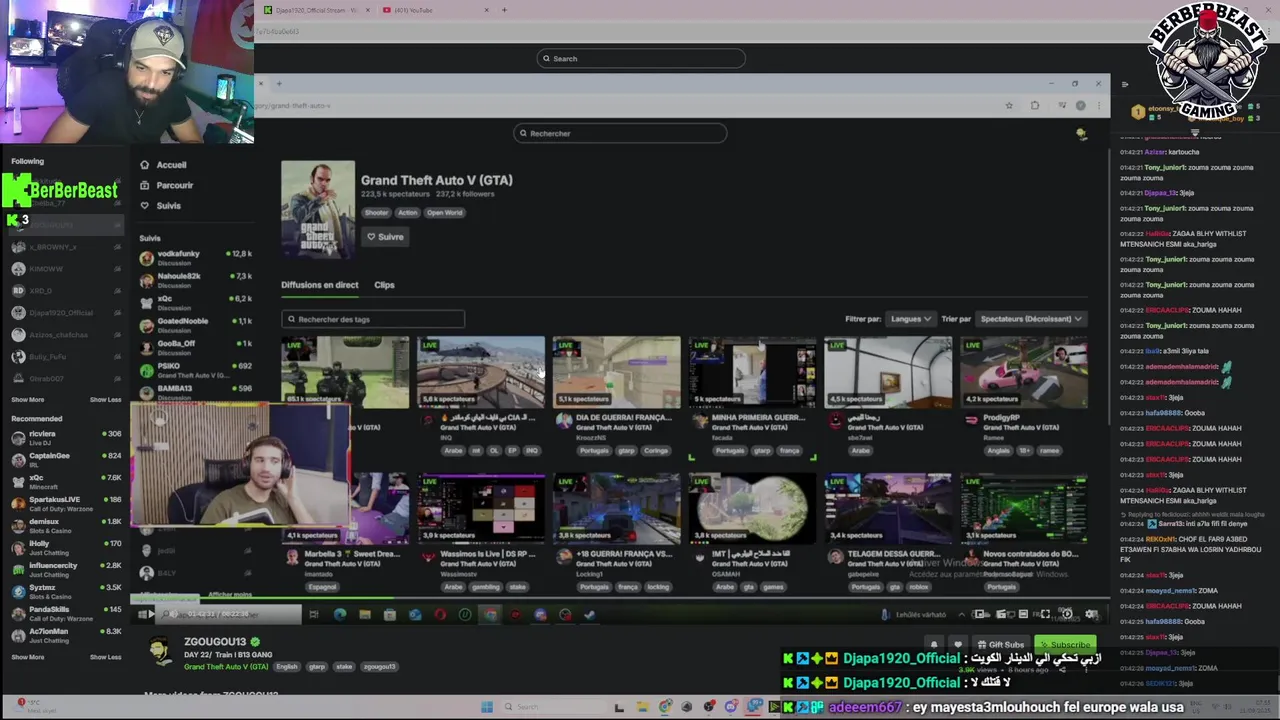
Task: Click the green Subscribe button
Action: click(1065, 645)
